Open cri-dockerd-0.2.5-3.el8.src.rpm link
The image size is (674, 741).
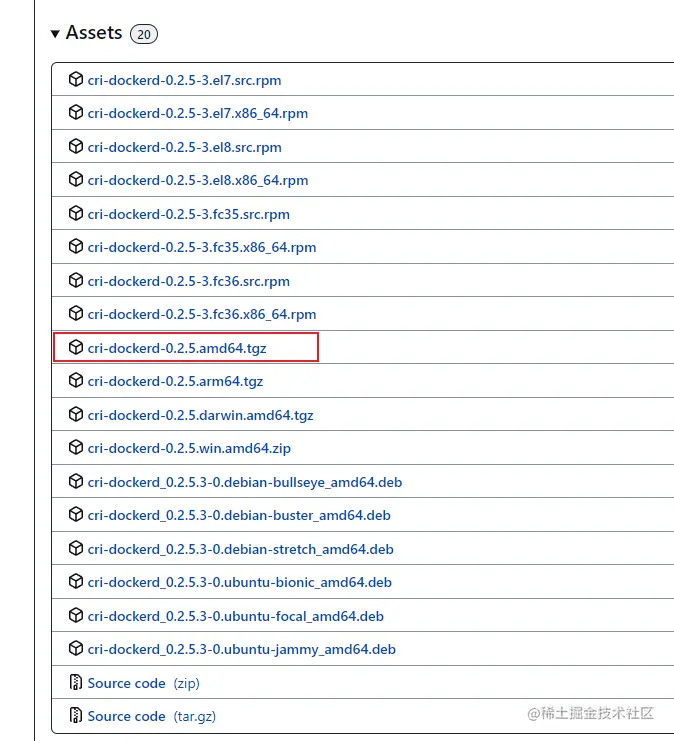coord(184,147)
